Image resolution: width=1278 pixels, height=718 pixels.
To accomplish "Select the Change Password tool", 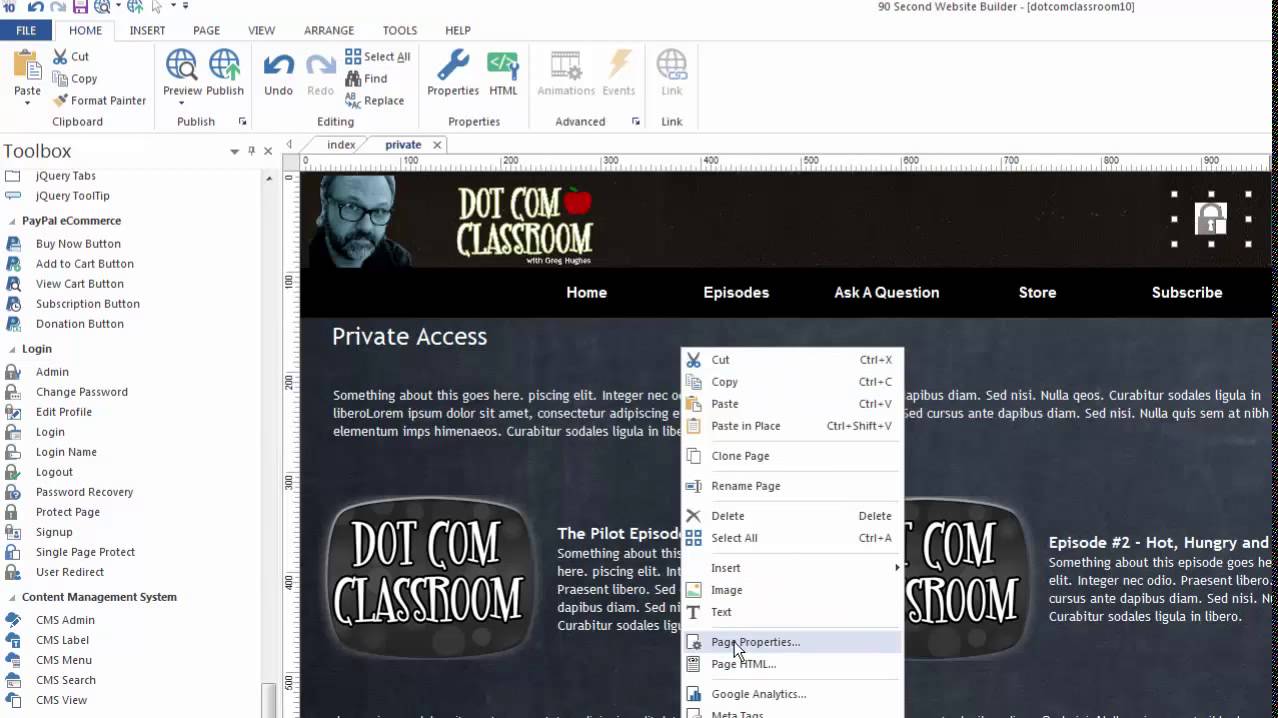I will click(82, 392).
